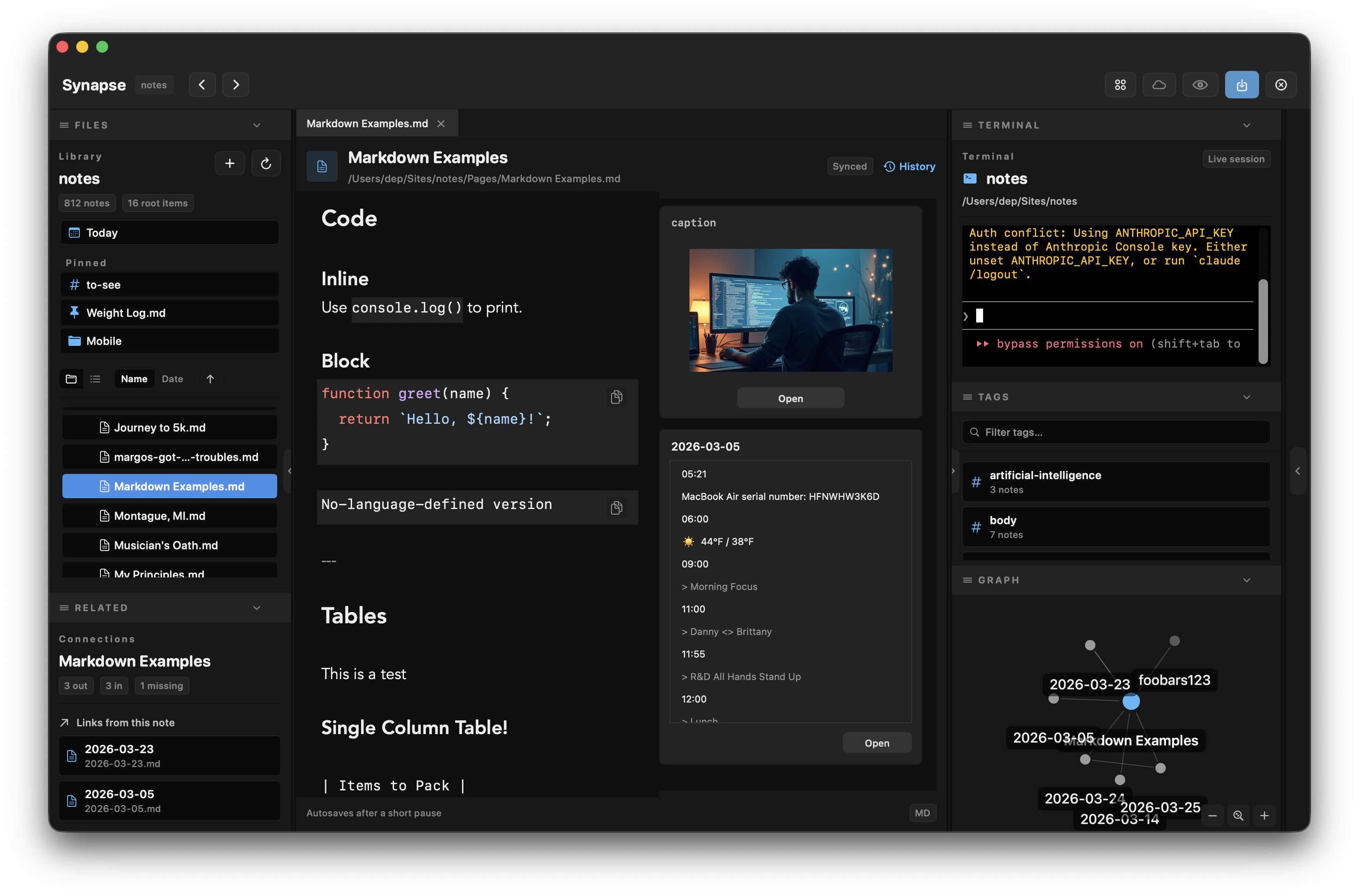Click the cloud sync icon

pos(1159,84)
